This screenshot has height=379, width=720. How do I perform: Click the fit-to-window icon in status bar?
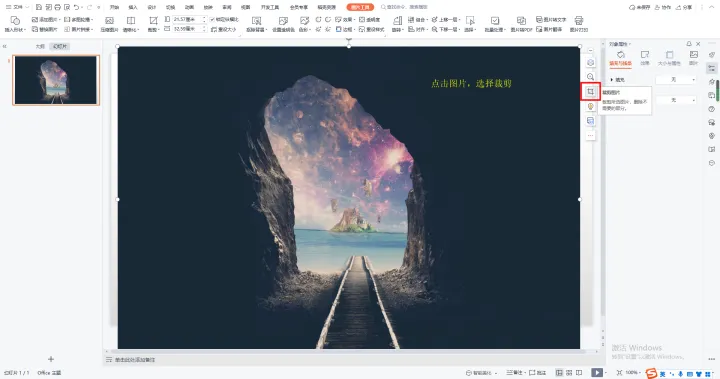pyautogui.click(x=619, y=373)
